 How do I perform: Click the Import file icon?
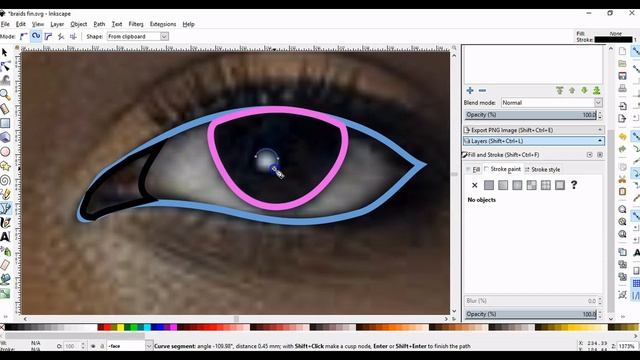622,106
